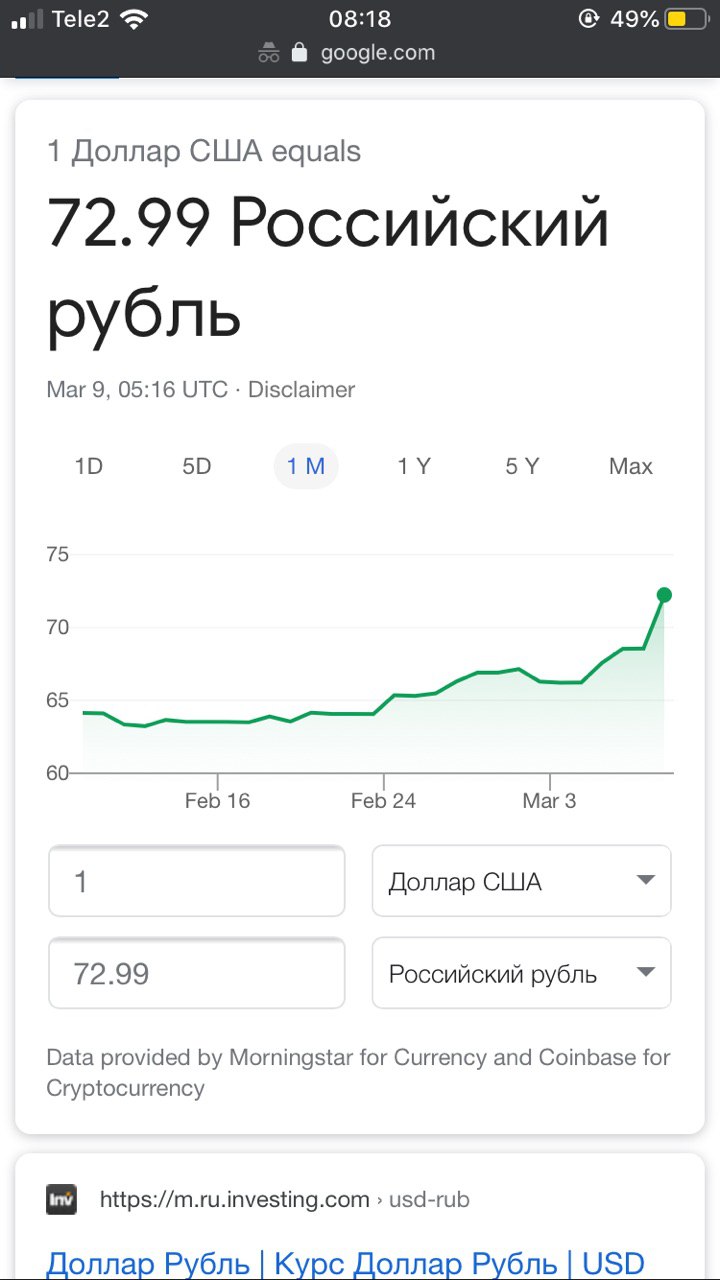Tap the chart line near Feb 24
Image resolution: width=720 pixels, height=1280 pixels.
pos(384,706)
